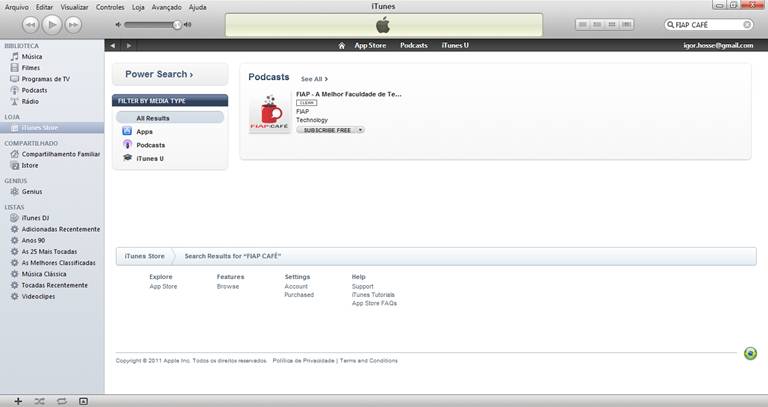768x407 pixels.
Task: Open Power Search
Action: tap(169, 74)
